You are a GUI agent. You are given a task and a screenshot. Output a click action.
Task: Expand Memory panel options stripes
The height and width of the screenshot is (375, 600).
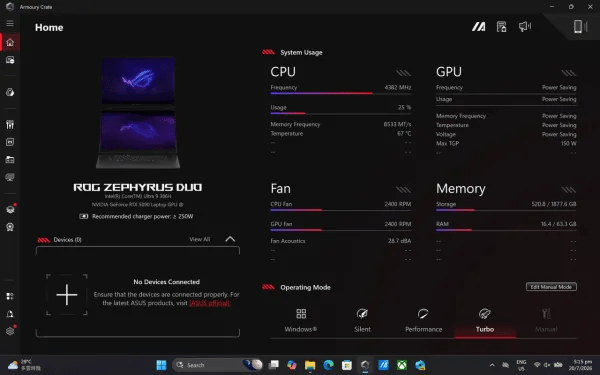pos(569,189)
